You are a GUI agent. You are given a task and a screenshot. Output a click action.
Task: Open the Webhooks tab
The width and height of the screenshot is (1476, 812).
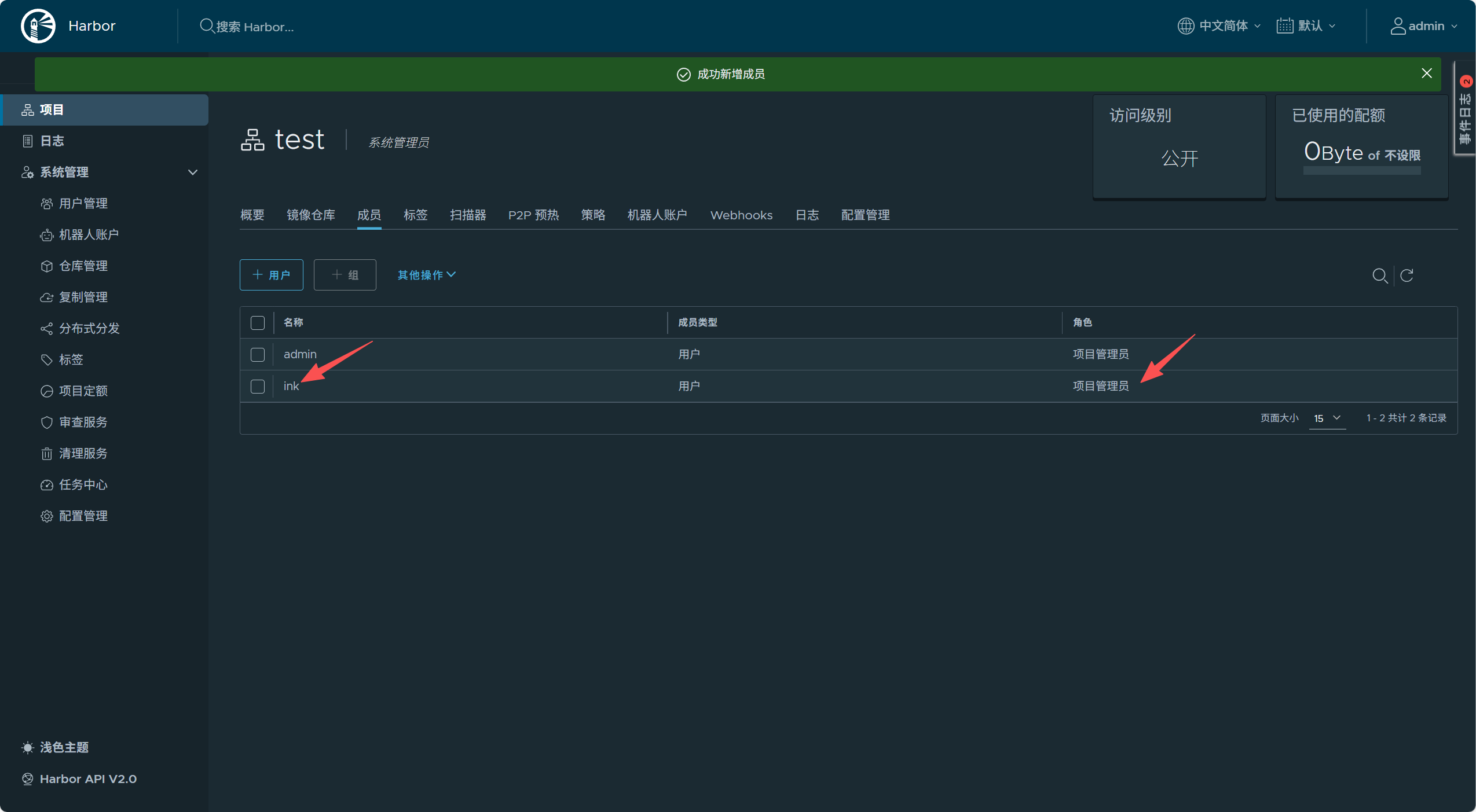pyautogui.click(x=741, y=215)
